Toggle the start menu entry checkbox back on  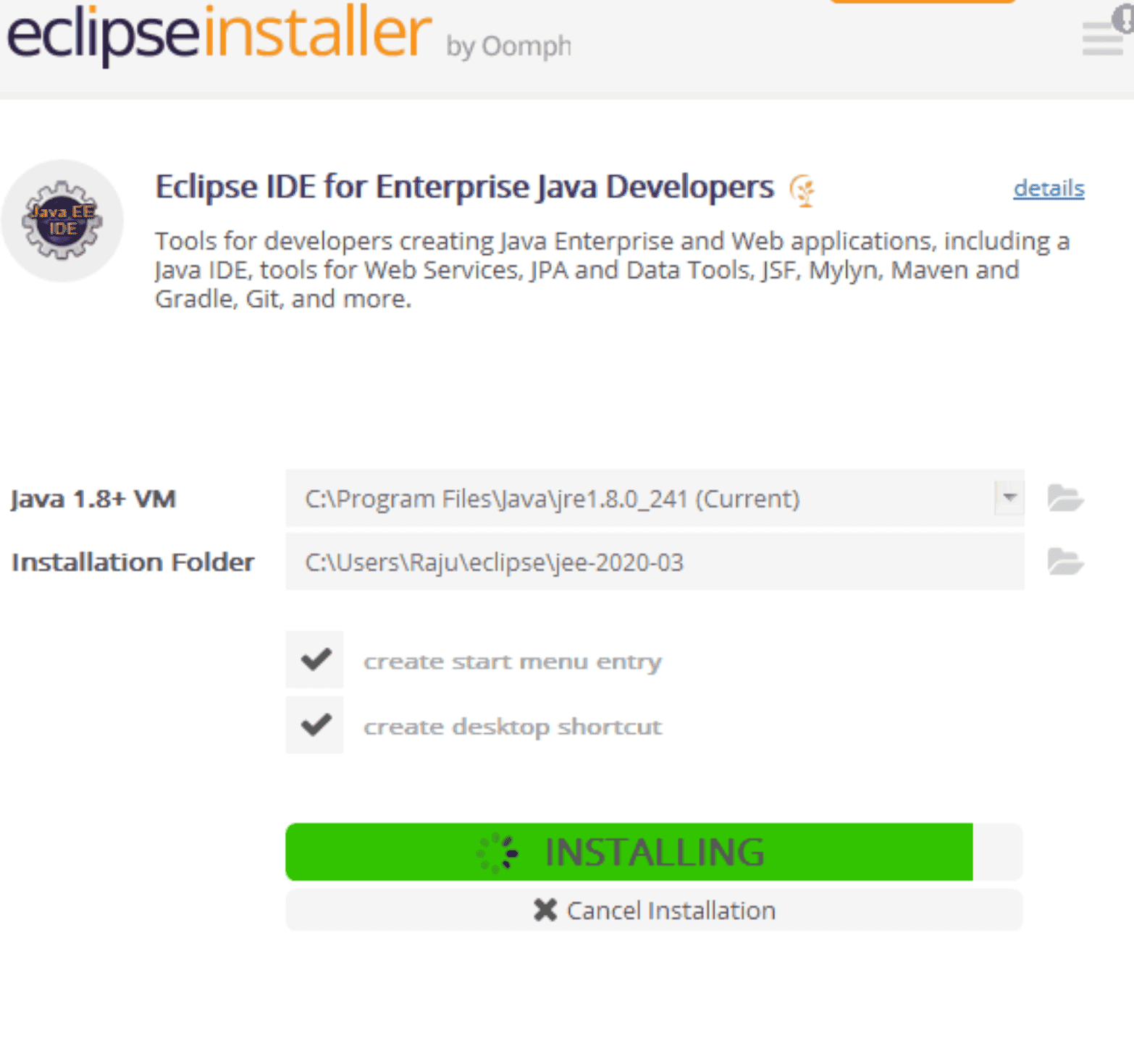click(x=314, y=659)
